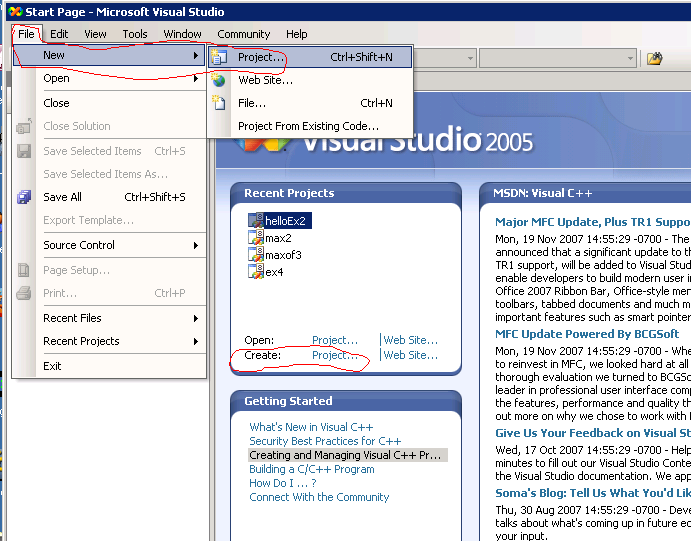This screenshot has width=695, height=545.
Task: Select Open in the File menu
Action: [x=109, y=78]
